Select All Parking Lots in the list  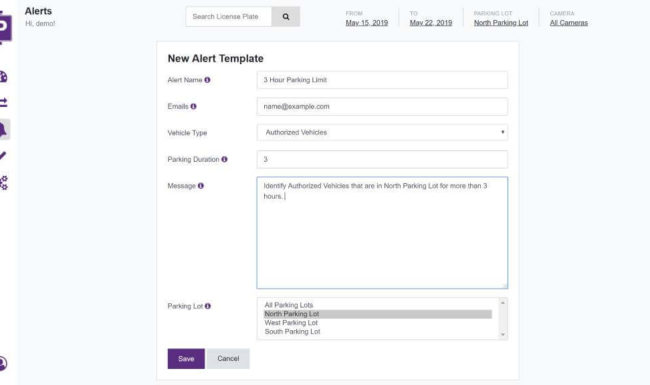click(x=289, y=305)
